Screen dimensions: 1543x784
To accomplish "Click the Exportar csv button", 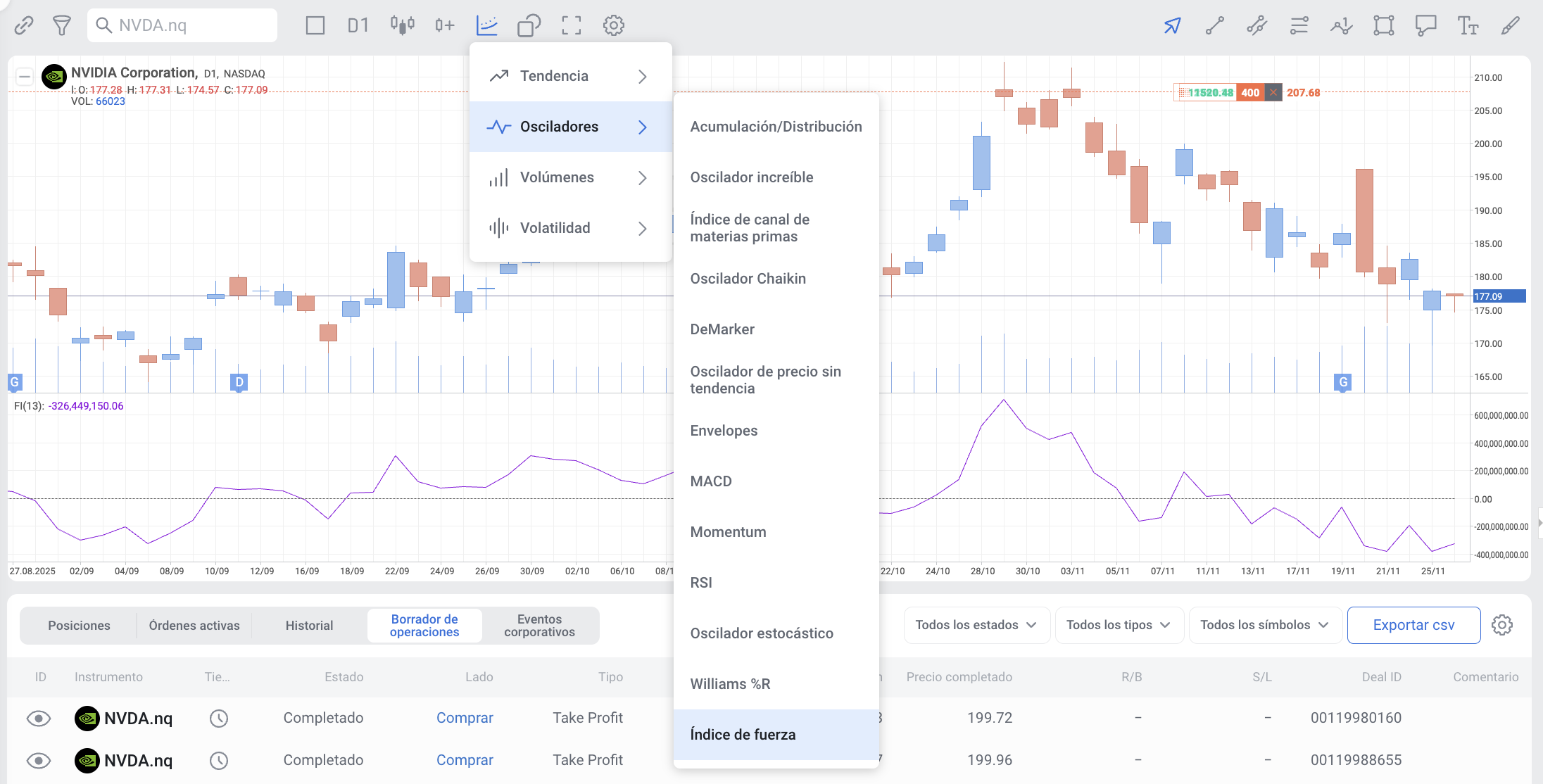I will 1413,625.
